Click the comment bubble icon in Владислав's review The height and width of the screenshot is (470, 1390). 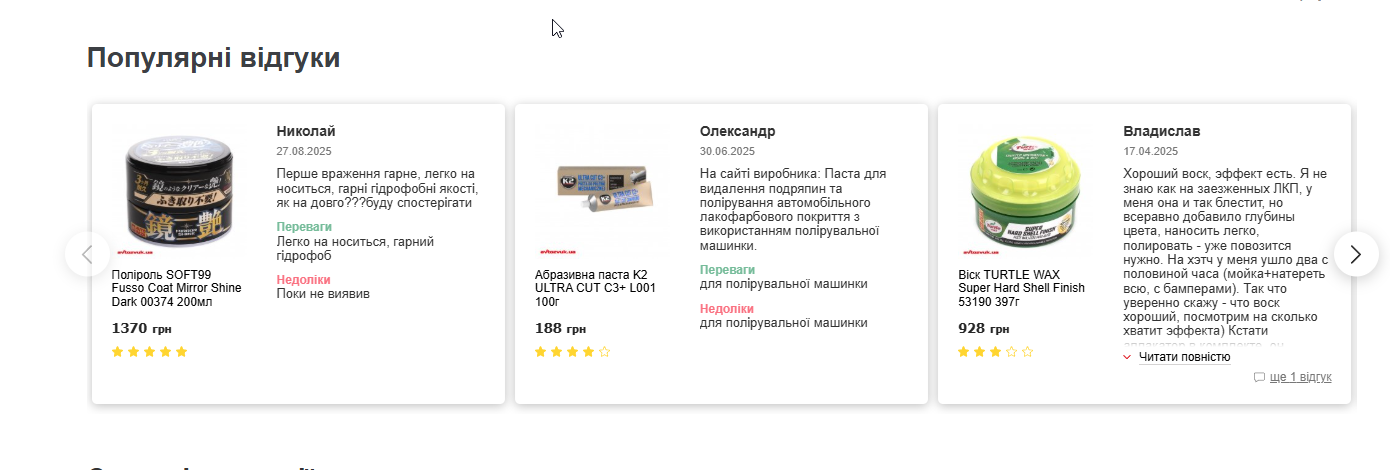tap(1259, 377)
